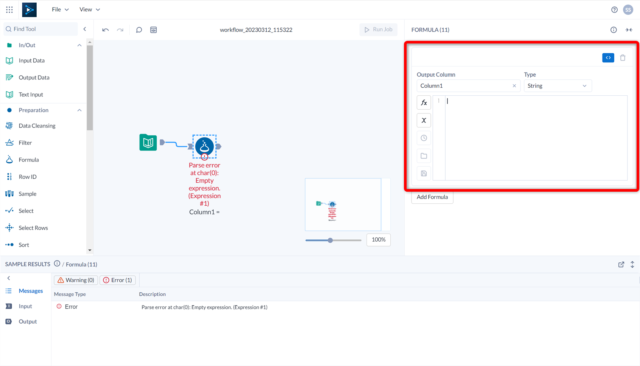Click the Find Tool search field
This screenshot has width=640, height=366.
[41, 29]
